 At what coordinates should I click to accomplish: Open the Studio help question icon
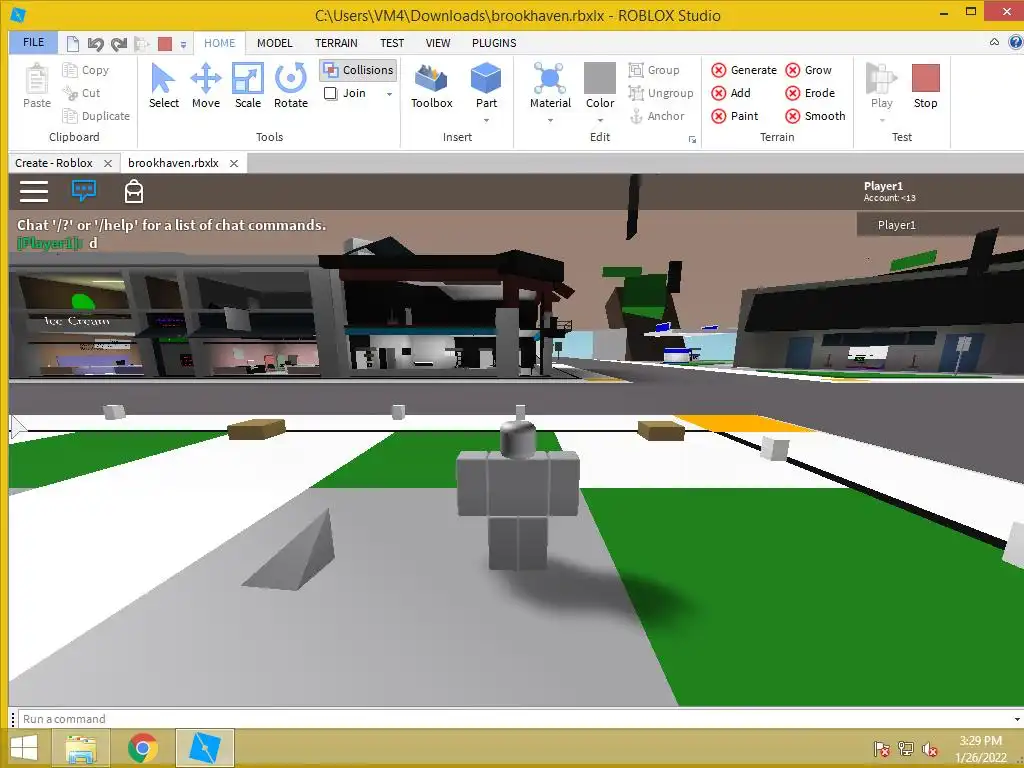tap(1016, 42)
